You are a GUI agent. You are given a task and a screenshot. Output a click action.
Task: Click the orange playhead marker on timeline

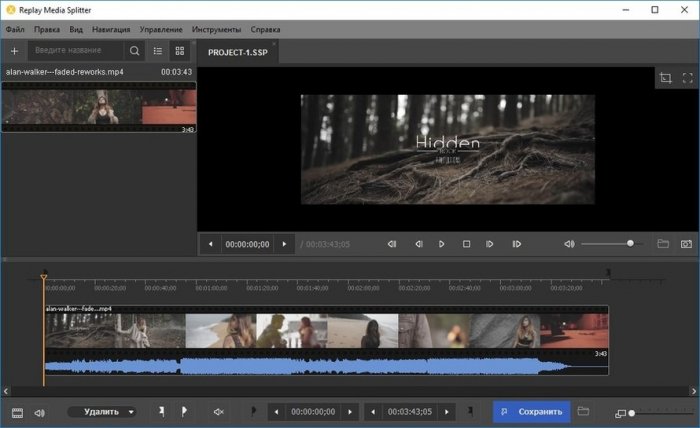43,277
